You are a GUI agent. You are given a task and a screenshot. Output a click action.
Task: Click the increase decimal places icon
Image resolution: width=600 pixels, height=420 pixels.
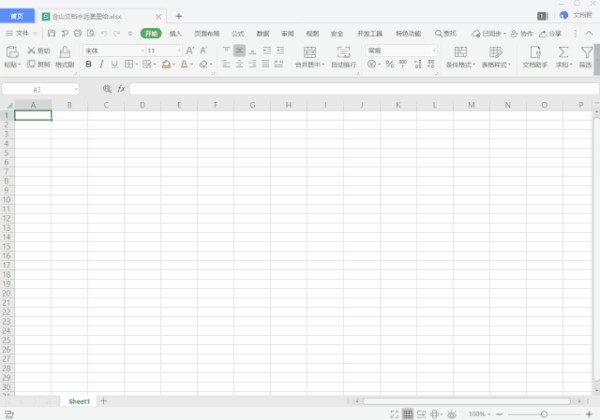click(x=417, y=64)
